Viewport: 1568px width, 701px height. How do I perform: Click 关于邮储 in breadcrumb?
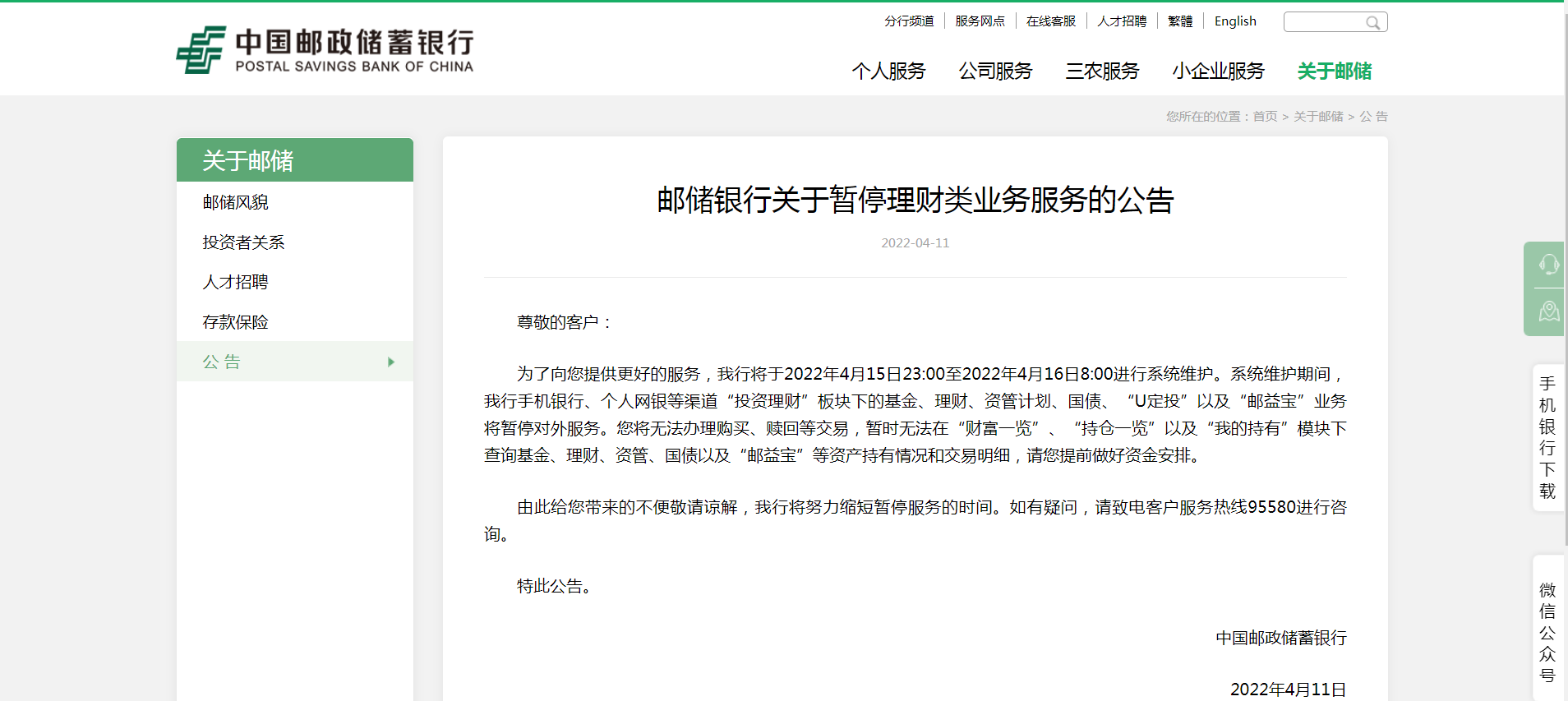coord(1318,117)
